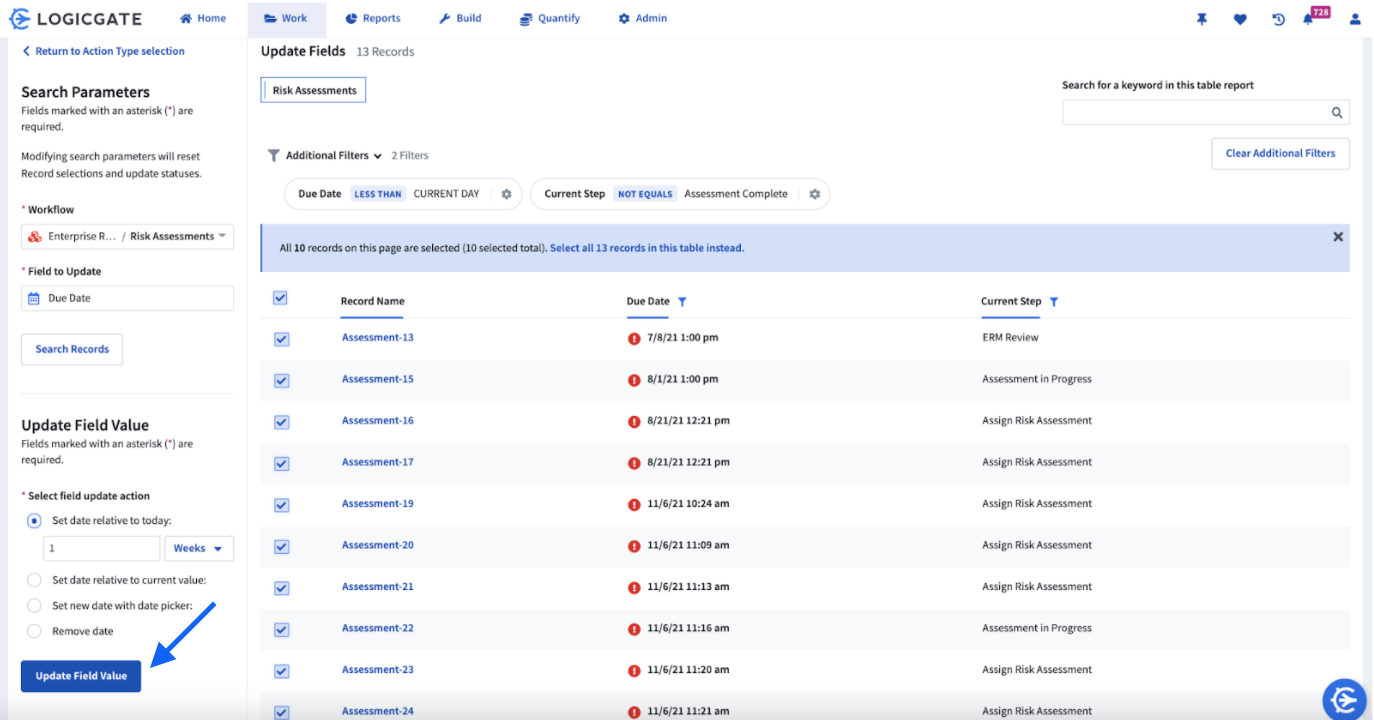Click overdue alert icon for Assessment-15
The height and width of the screenshot is (720, 1374).
coord(634,380)
